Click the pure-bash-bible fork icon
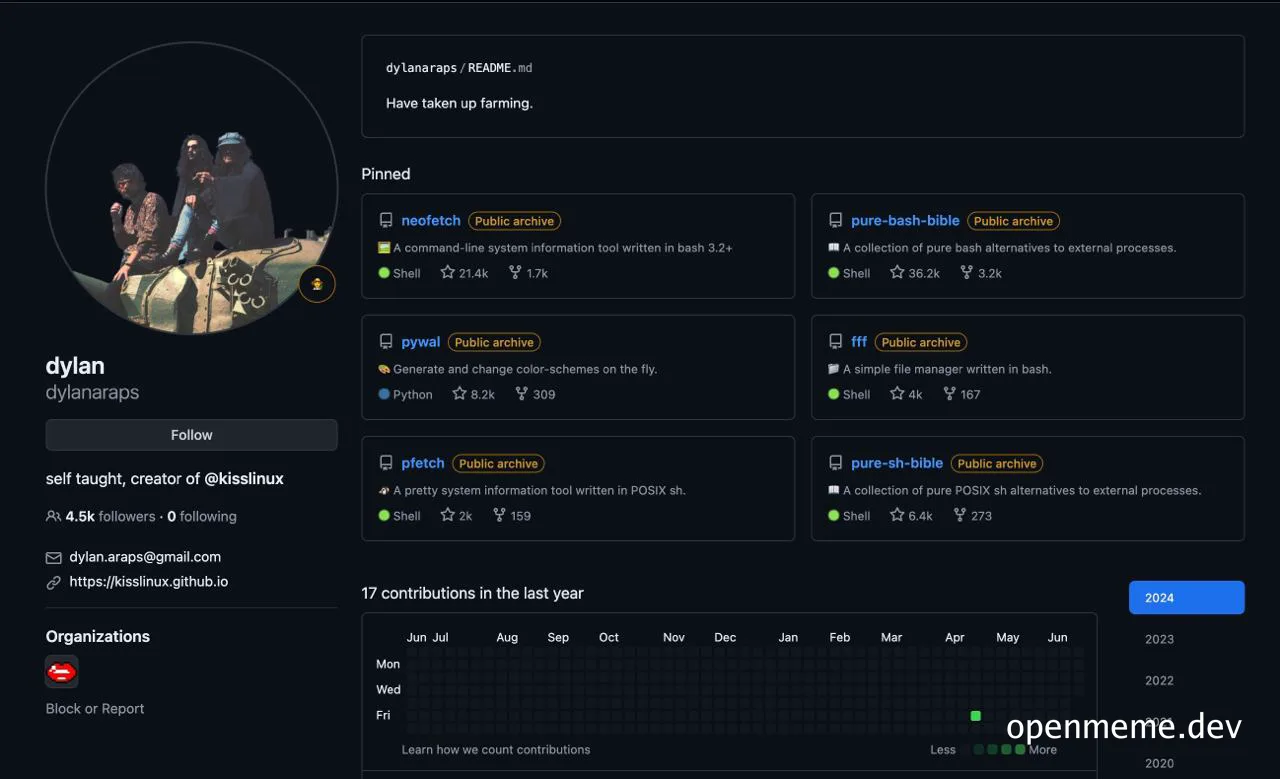1280x779 pixels. click(x=967, y=272)
